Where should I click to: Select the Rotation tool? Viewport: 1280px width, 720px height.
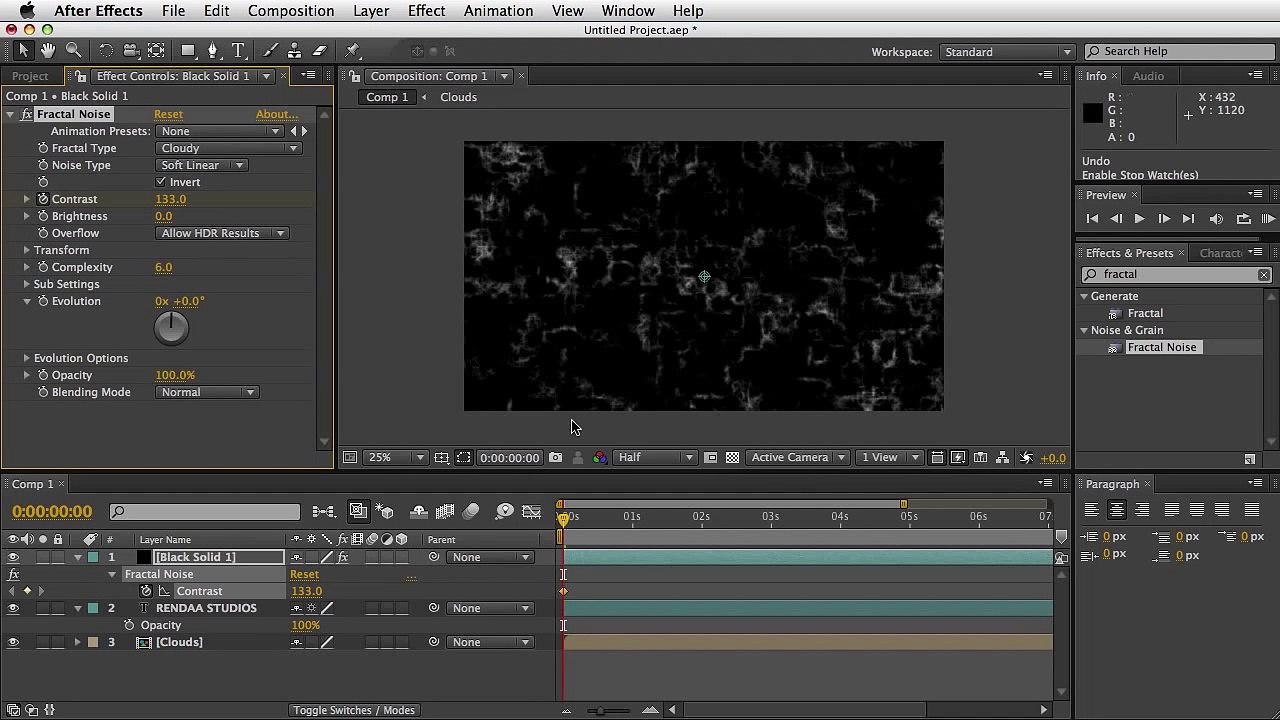105,51
